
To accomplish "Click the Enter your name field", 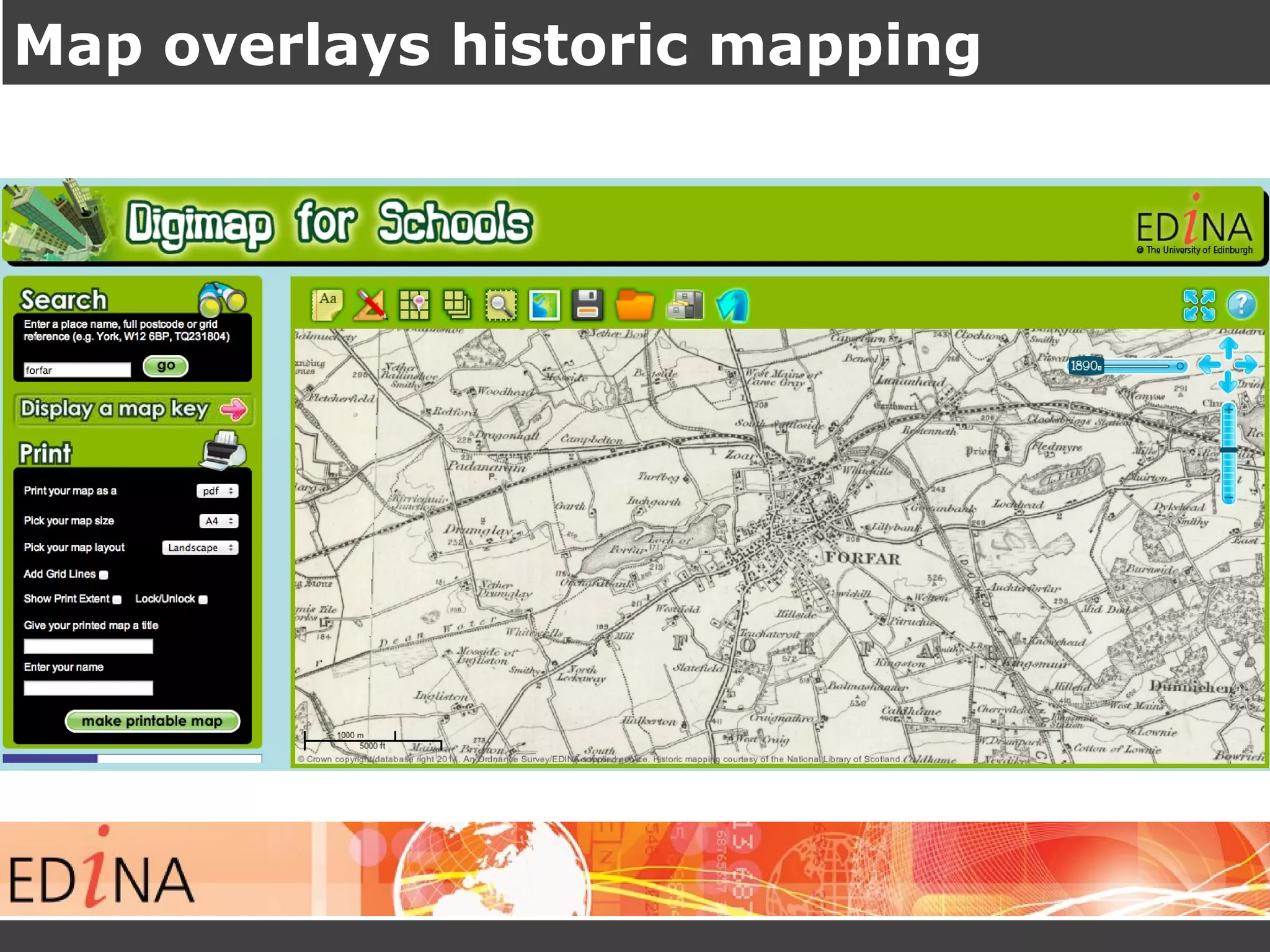I will [x=88, y=688].
